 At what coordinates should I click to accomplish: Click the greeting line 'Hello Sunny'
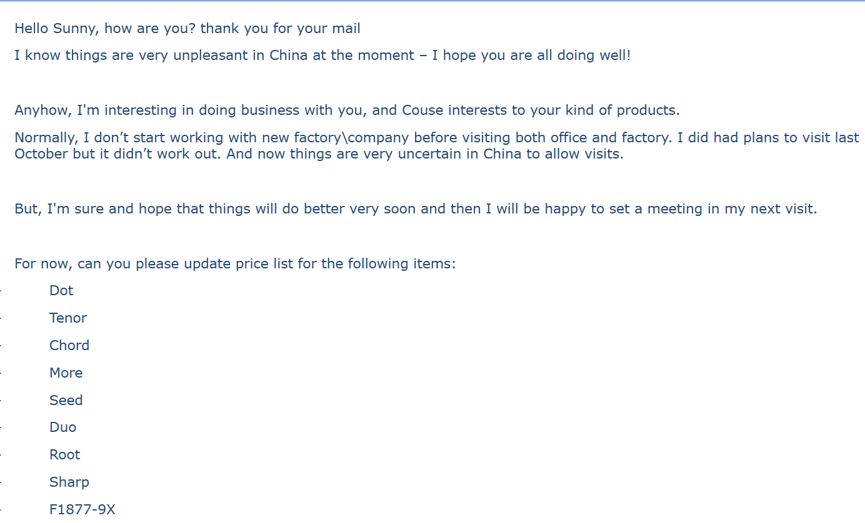click(x=54, y=29)
